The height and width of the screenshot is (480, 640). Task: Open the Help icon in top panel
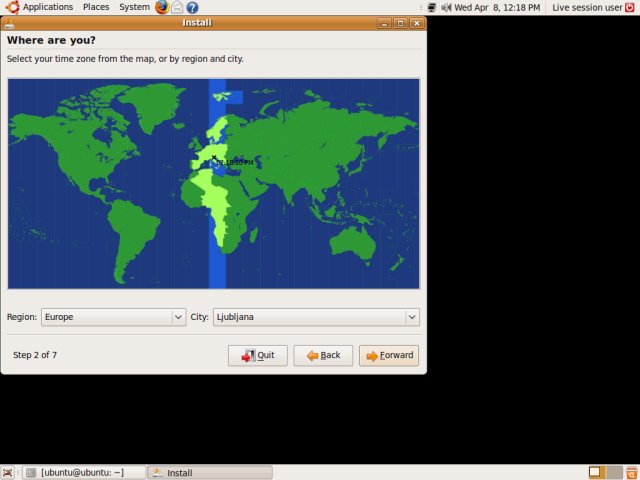(x=192, y=7)
